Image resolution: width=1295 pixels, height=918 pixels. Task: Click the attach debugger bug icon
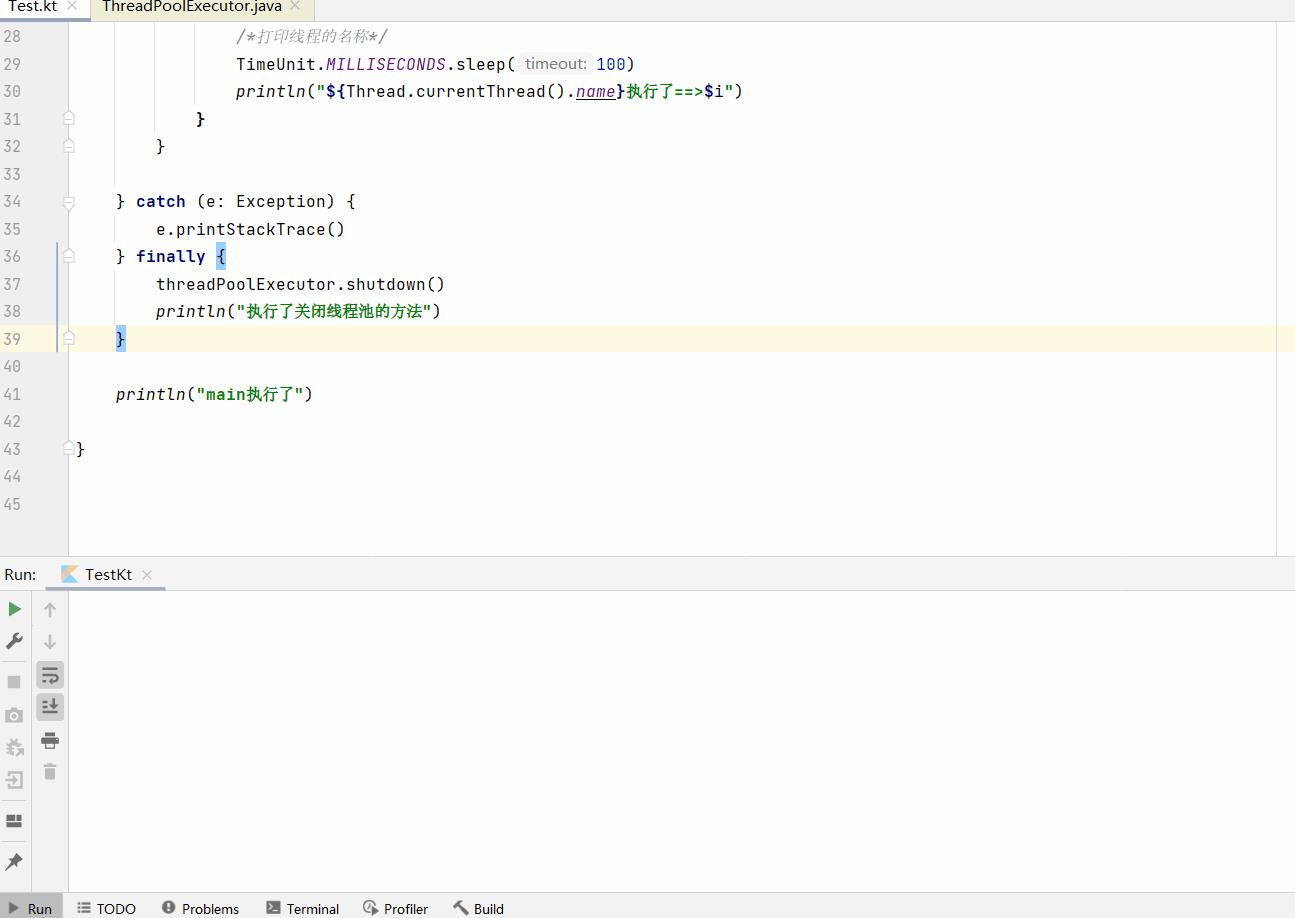click(x=14, y=748)
